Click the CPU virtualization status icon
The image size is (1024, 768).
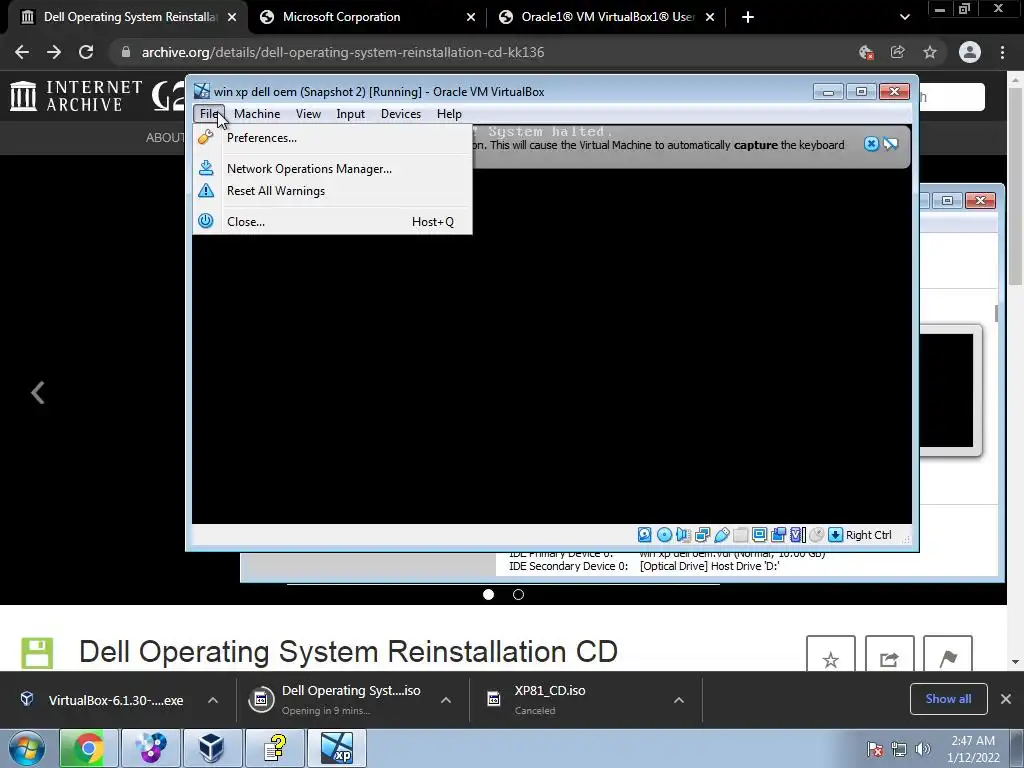[x=797, y=535]
